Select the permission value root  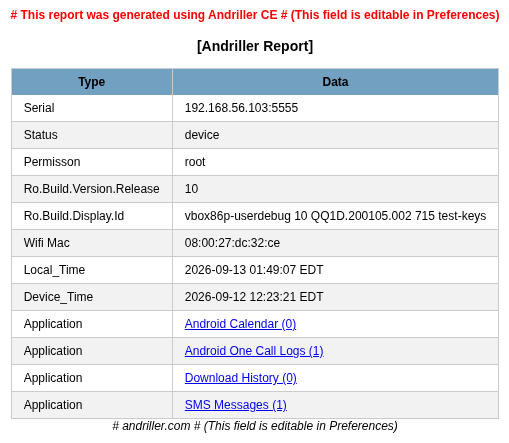click(x=195, y=162)
